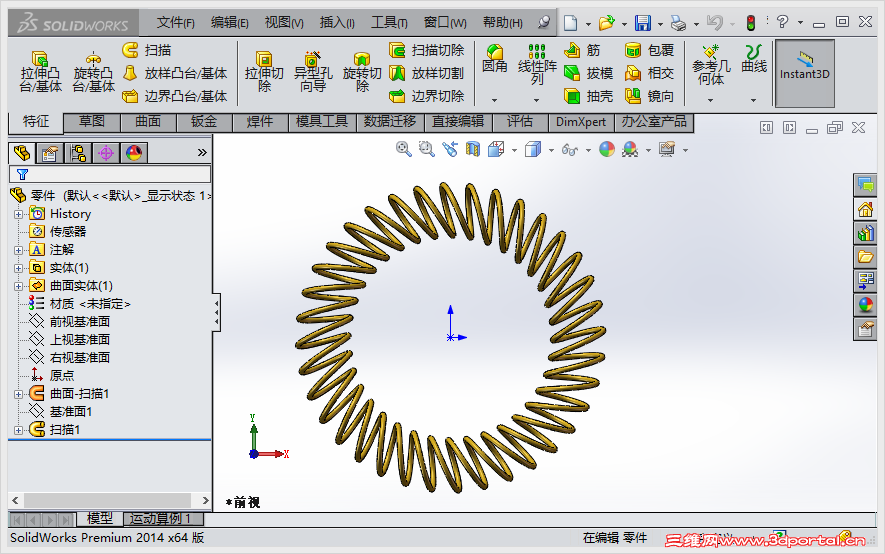Expand the 曲面实体(1) surface bodies node

coord(18,286)
